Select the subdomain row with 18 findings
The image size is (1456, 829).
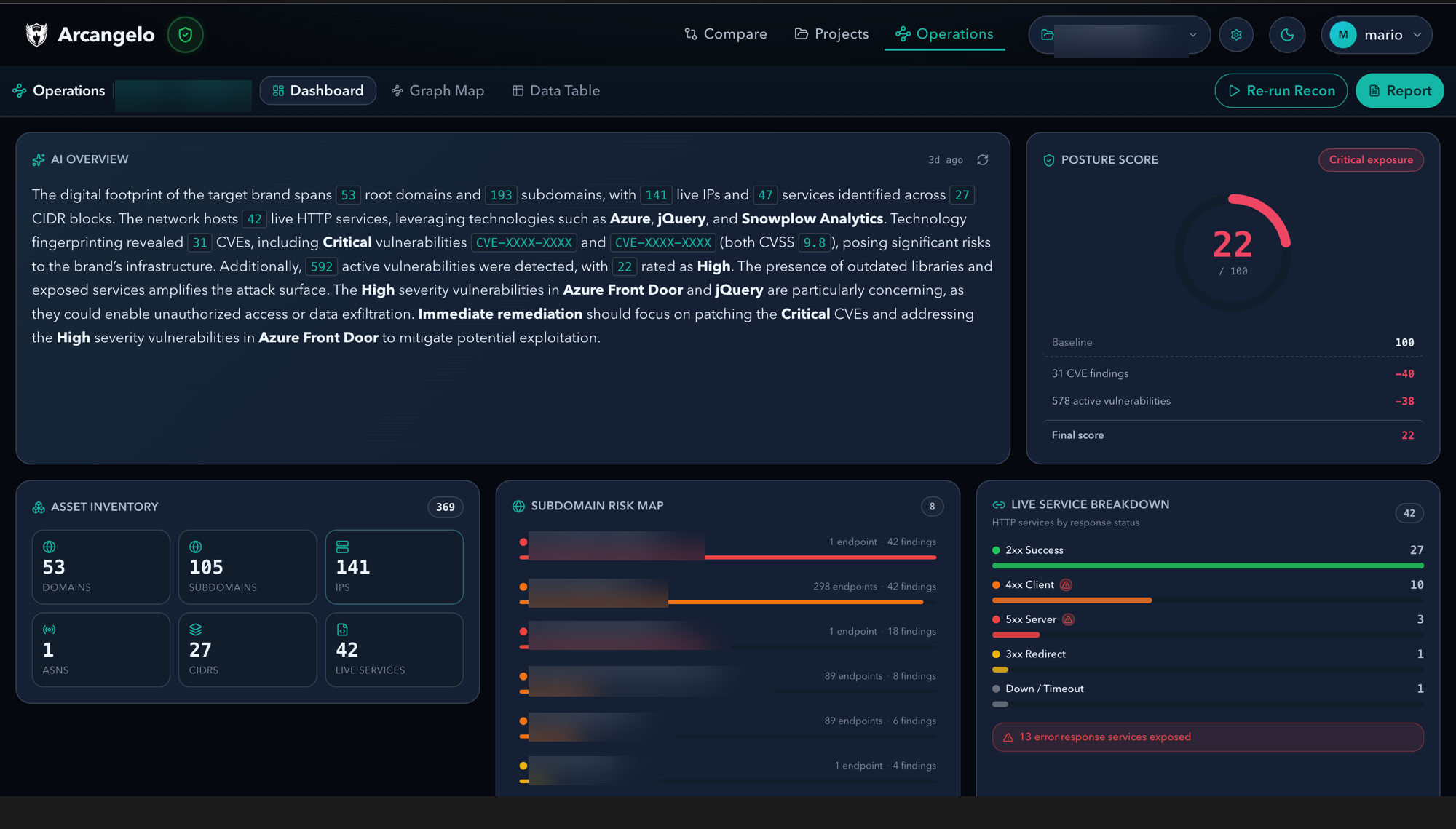728,637
